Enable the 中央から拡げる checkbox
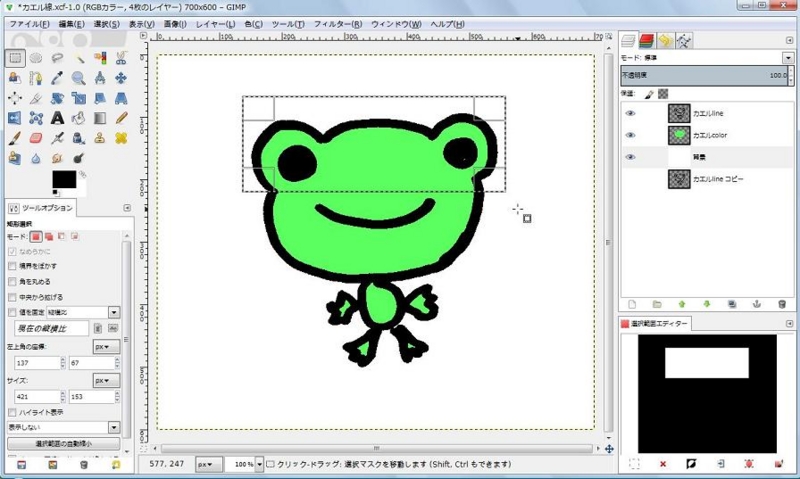800x479 pixels. [12, 297]
